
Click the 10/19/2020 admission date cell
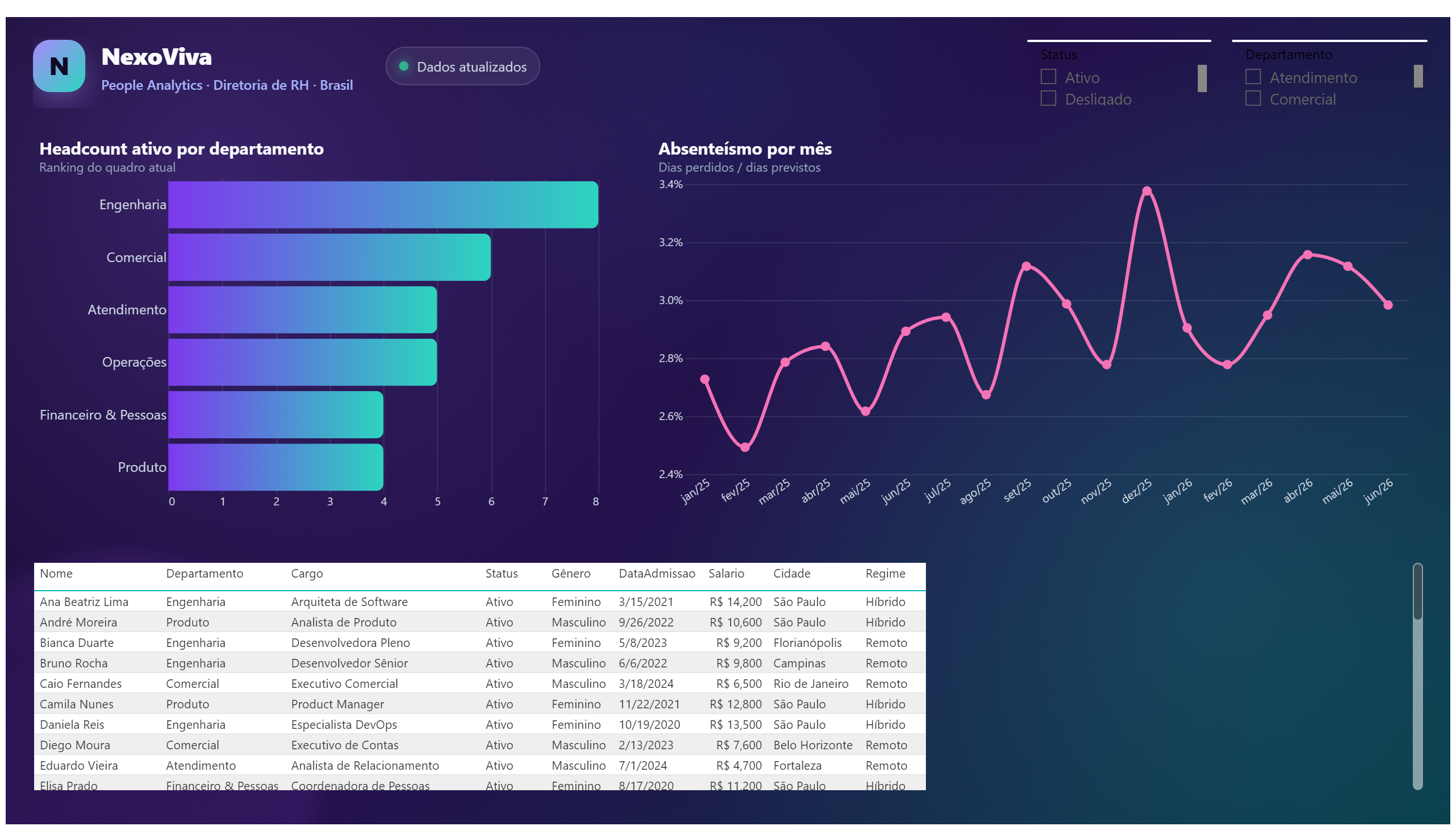(649, 724)
